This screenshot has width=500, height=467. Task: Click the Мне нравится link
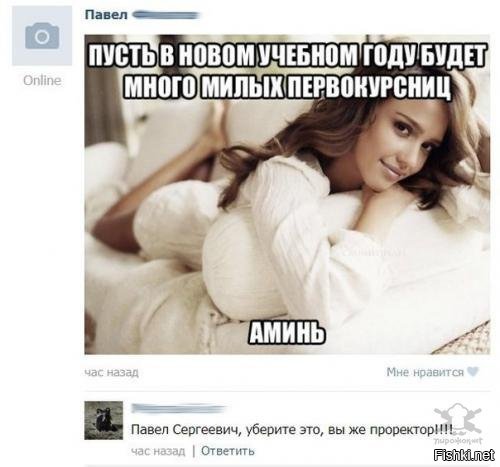[425, 372]
